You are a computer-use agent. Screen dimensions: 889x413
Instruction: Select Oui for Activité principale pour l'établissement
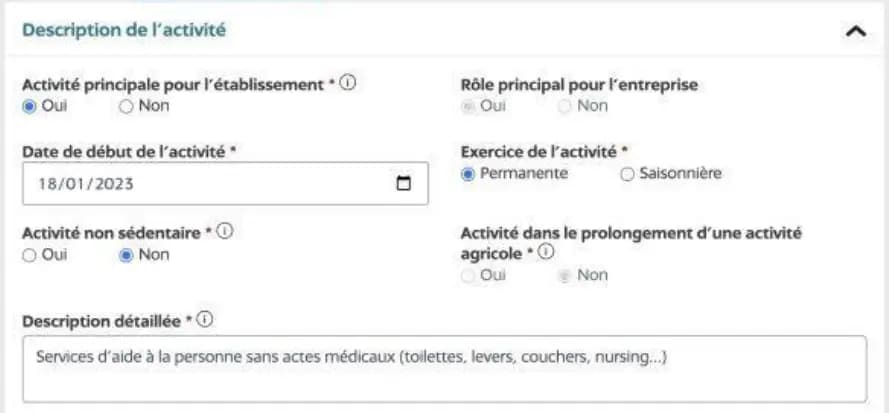point(30,106)
